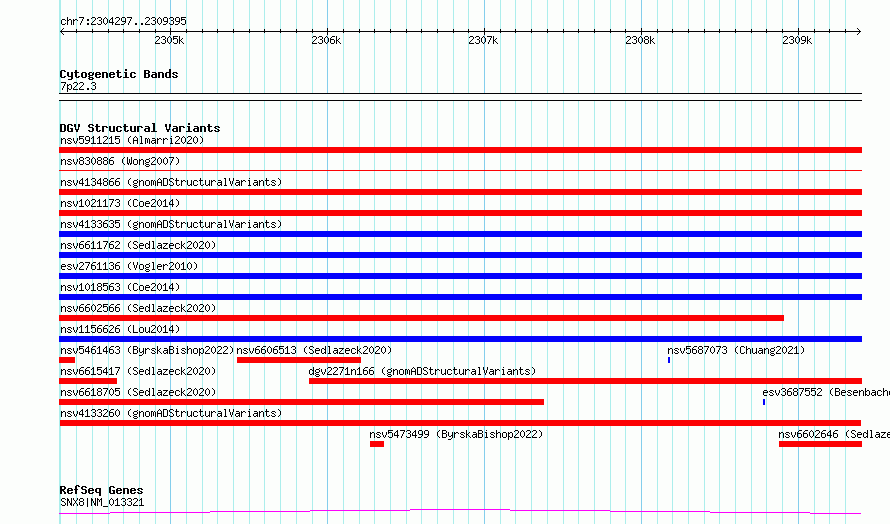
Task: Click the 2309k ruler mark
Action: pyautogui.click(x=797, y=40)
